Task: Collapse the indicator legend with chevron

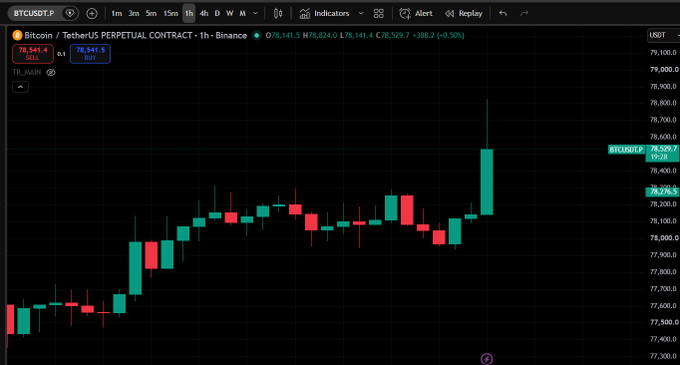Action: (x=20, y=87)
